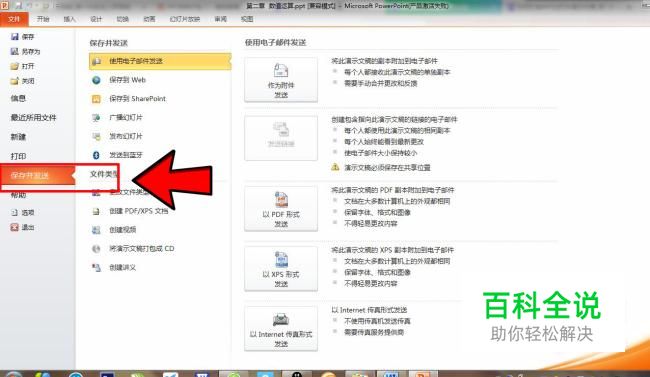Image resolution: width=650 pixels, height=377 pixels.
Task: Click the 以 XPS 形式发送 button
Action: tap(281, 269)
